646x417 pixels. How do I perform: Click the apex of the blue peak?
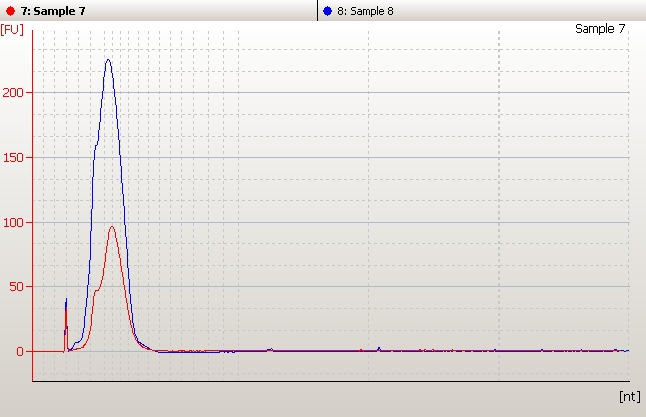(x=108, y=60)
